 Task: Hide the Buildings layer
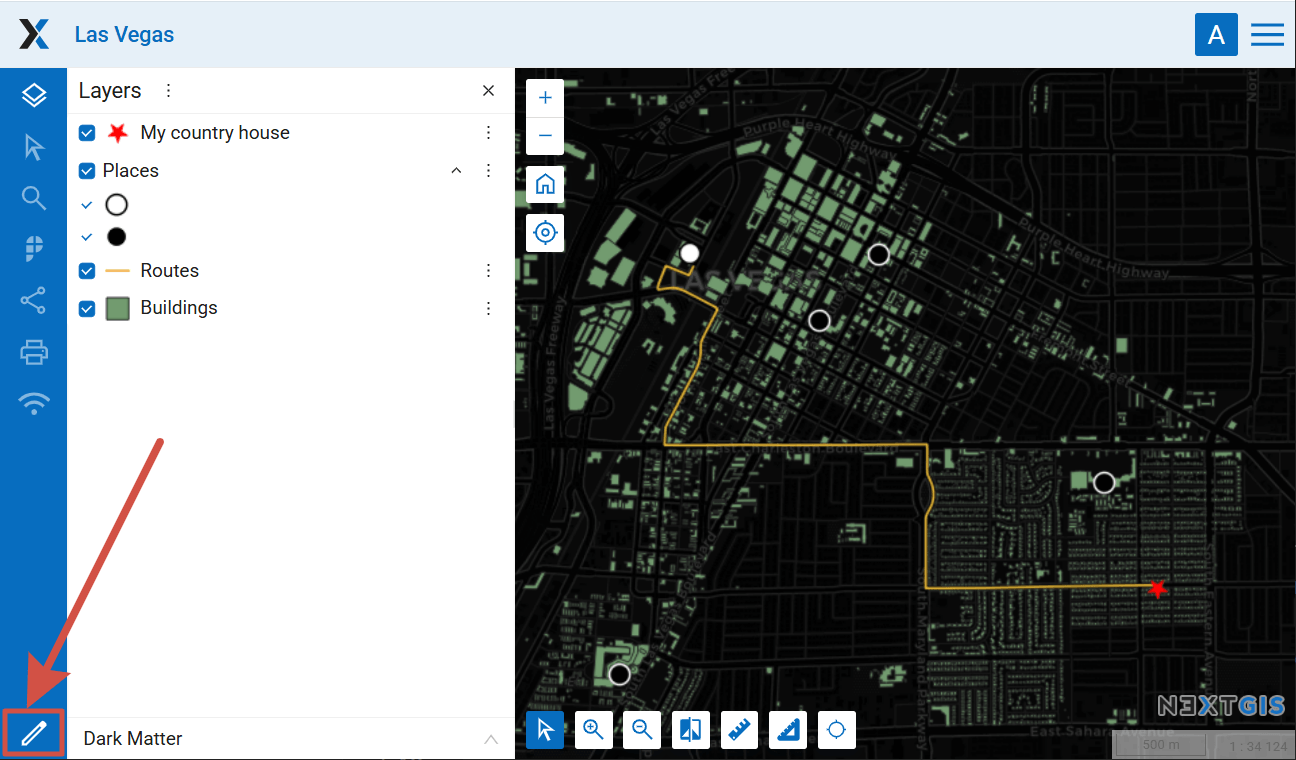pos(87,308)
